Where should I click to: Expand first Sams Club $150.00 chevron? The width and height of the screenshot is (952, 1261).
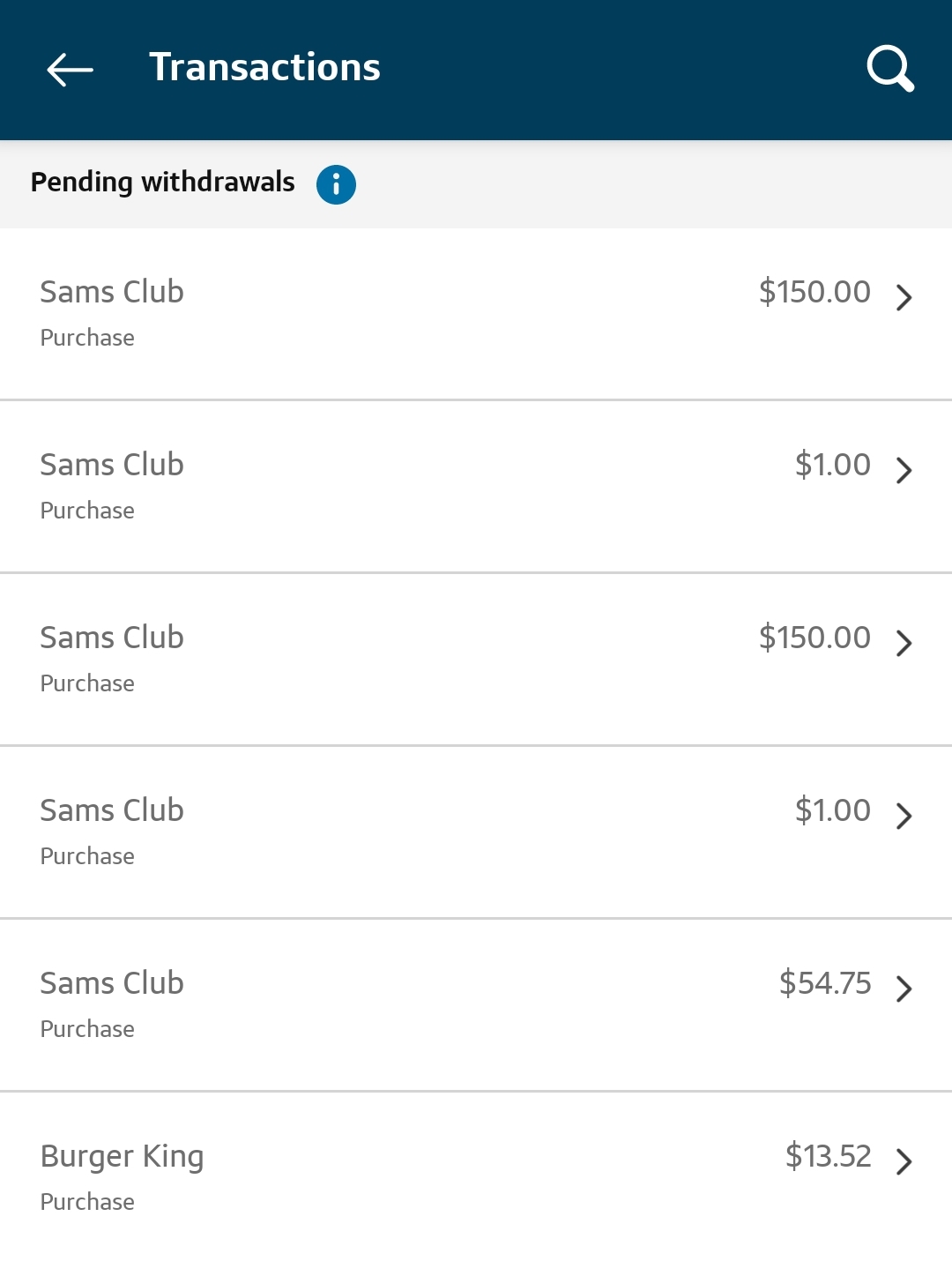click(x=904, y=297)
